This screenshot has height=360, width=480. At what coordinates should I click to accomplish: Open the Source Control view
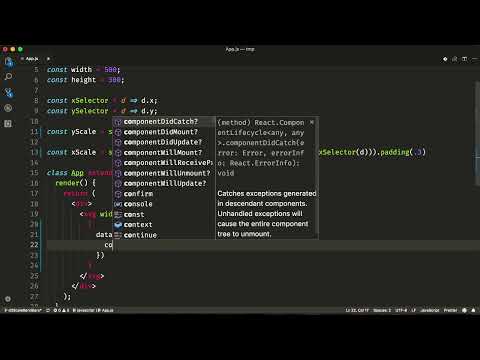(x=9, y=92)
